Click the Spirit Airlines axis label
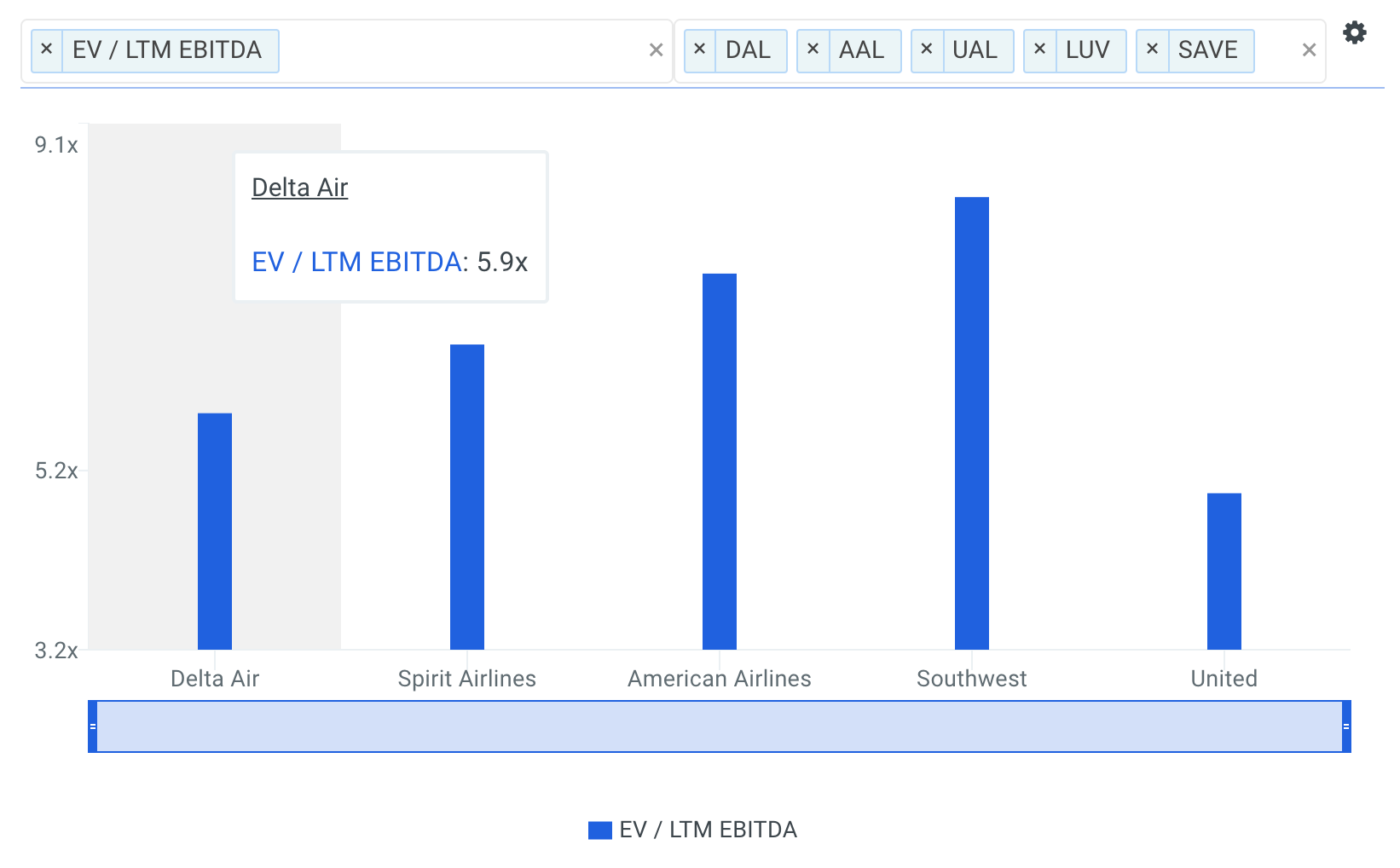The image size is (1400, 868). click(x=467, y=679)
